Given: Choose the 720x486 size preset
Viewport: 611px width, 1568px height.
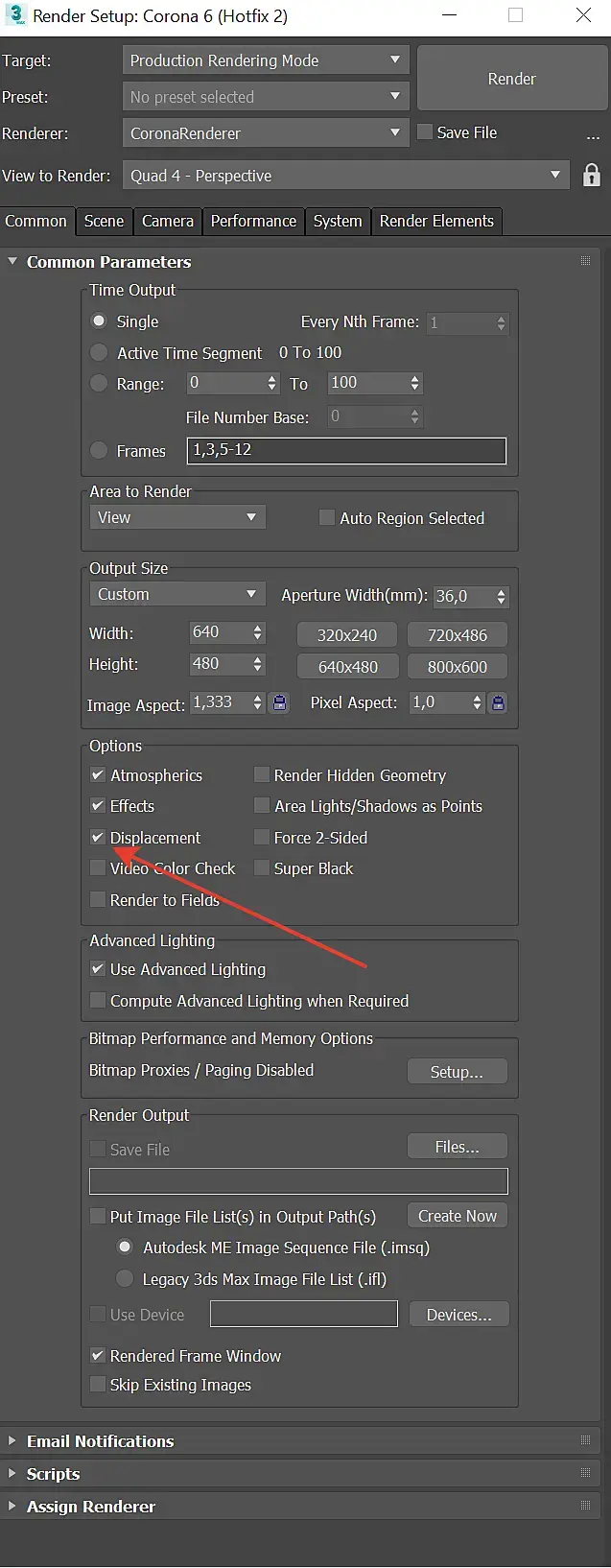Looking at the screenshot, I should click(458, 634).
